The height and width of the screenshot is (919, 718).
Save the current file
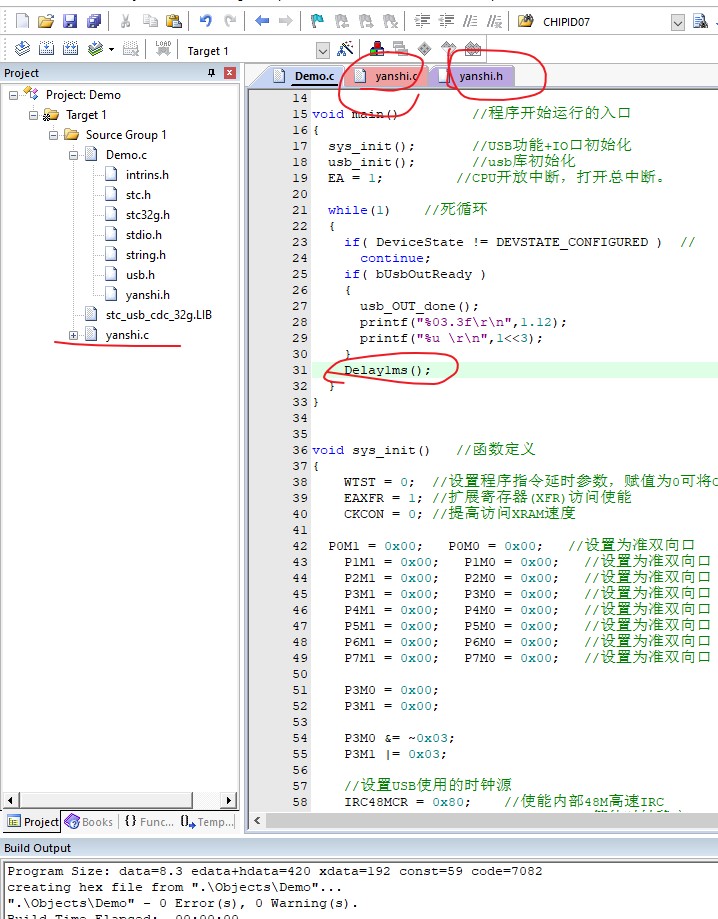pos(70,22)
